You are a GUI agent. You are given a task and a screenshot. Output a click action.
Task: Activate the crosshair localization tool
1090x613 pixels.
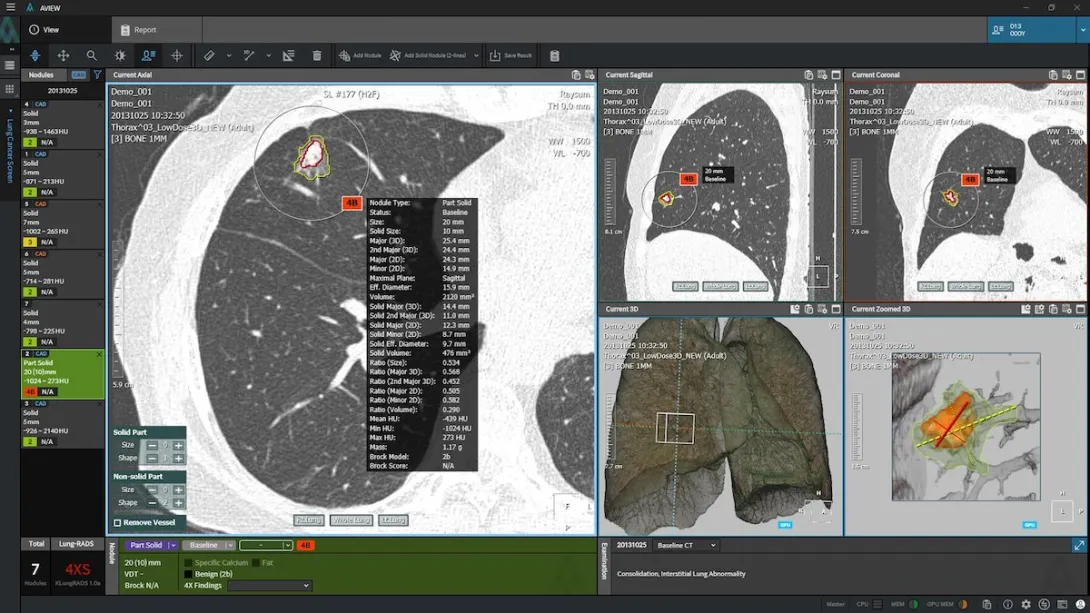tap(177, 55)
